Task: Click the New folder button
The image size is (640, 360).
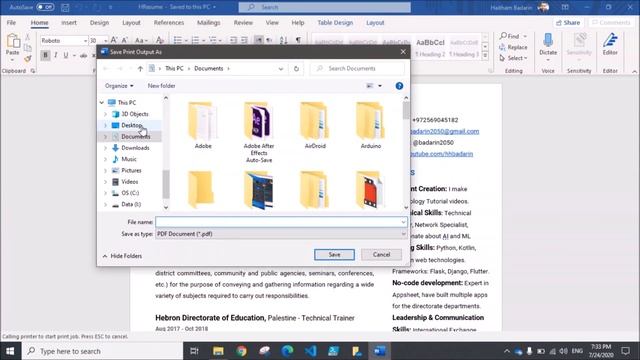Action: click(x=161, y=86)
